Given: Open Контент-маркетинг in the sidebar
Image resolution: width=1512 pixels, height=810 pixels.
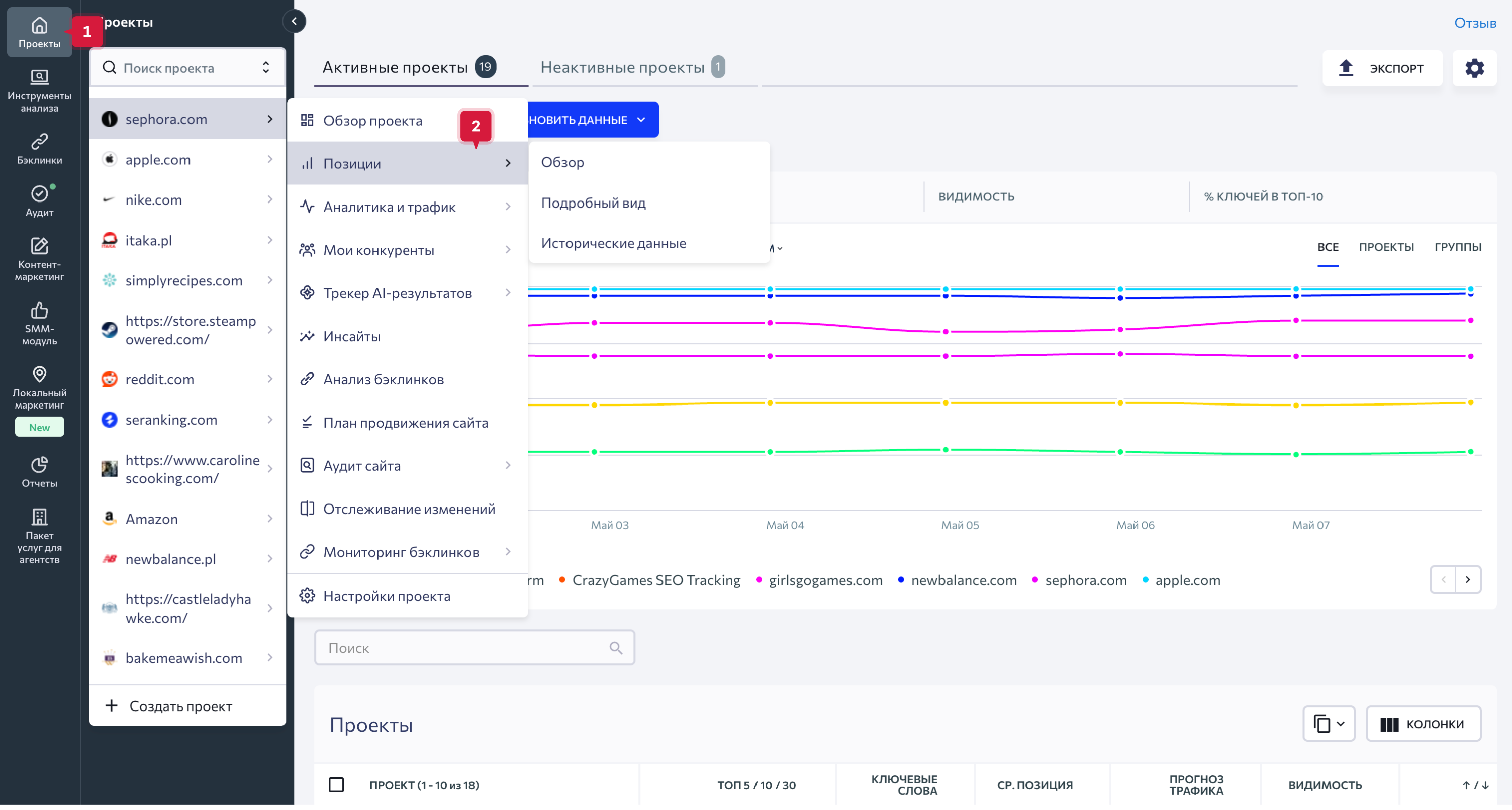Looking at the screenshot, I should 39,259.
